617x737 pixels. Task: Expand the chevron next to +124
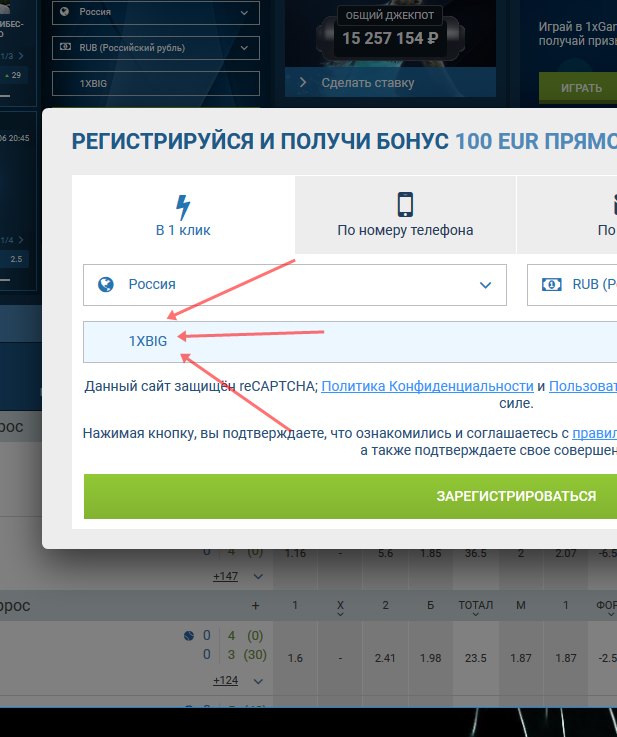pyautogui.click(x=258, y=681)
